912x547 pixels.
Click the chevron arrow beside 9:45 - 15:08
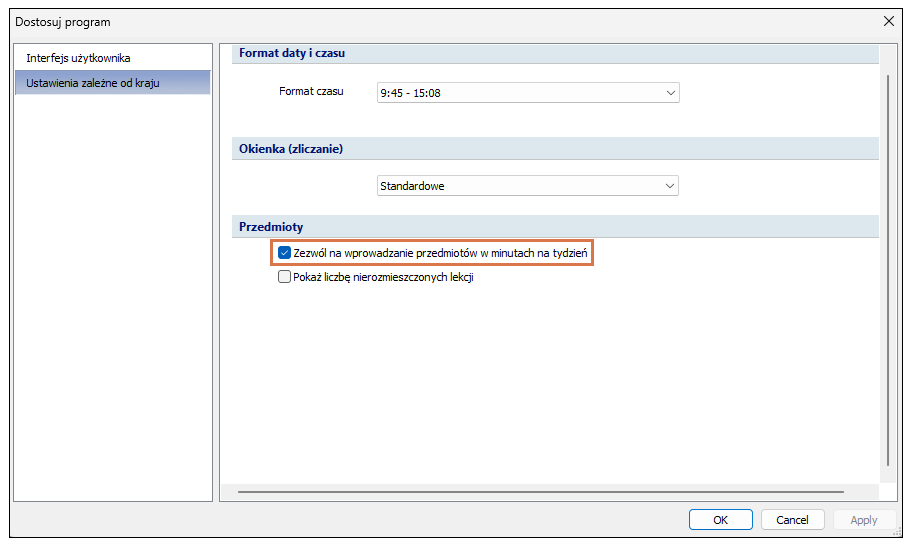[x=670, y=93]
